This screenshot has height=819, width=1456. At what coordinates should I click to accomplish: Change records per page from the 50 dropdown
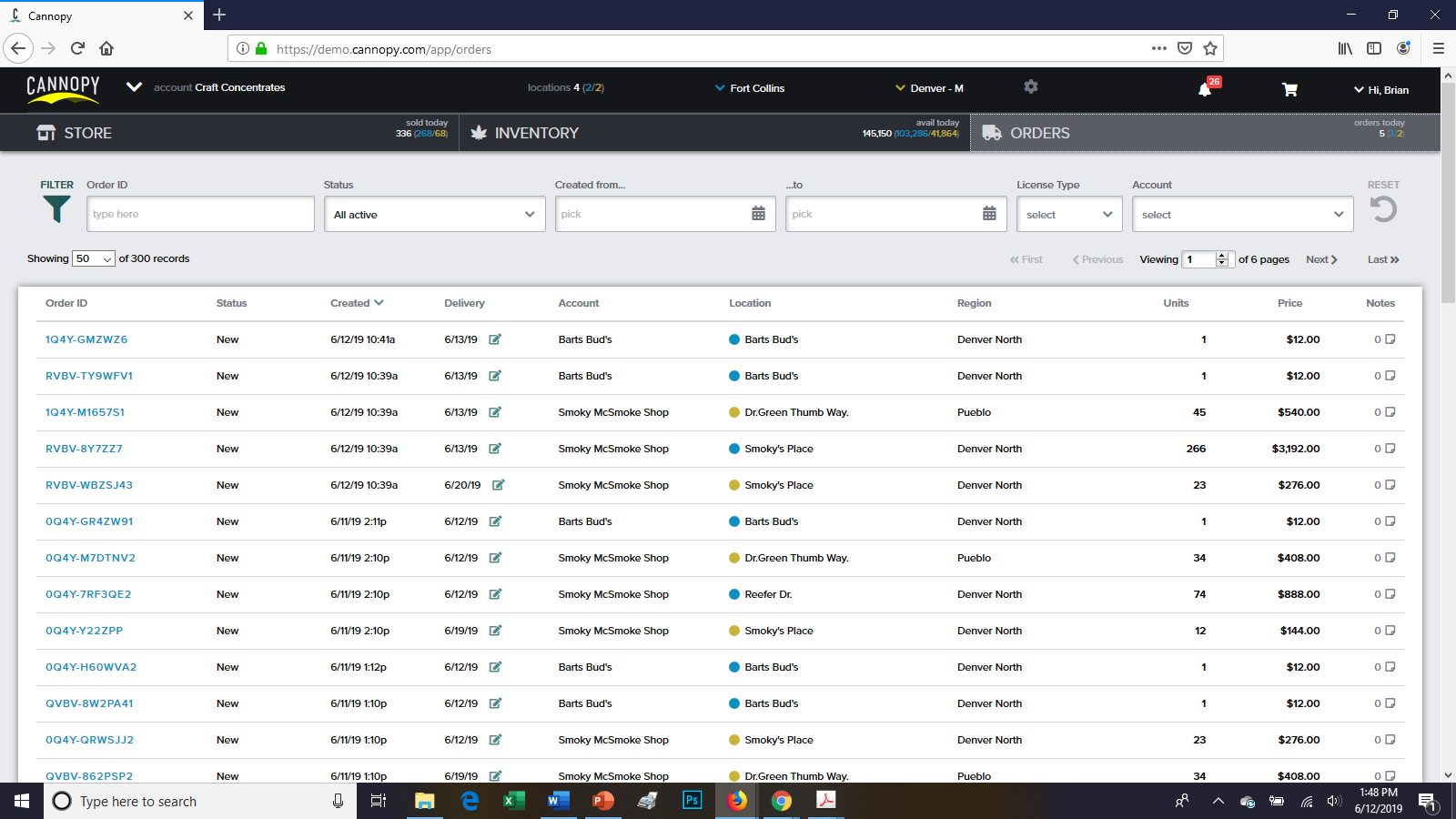tap(93, 258)
